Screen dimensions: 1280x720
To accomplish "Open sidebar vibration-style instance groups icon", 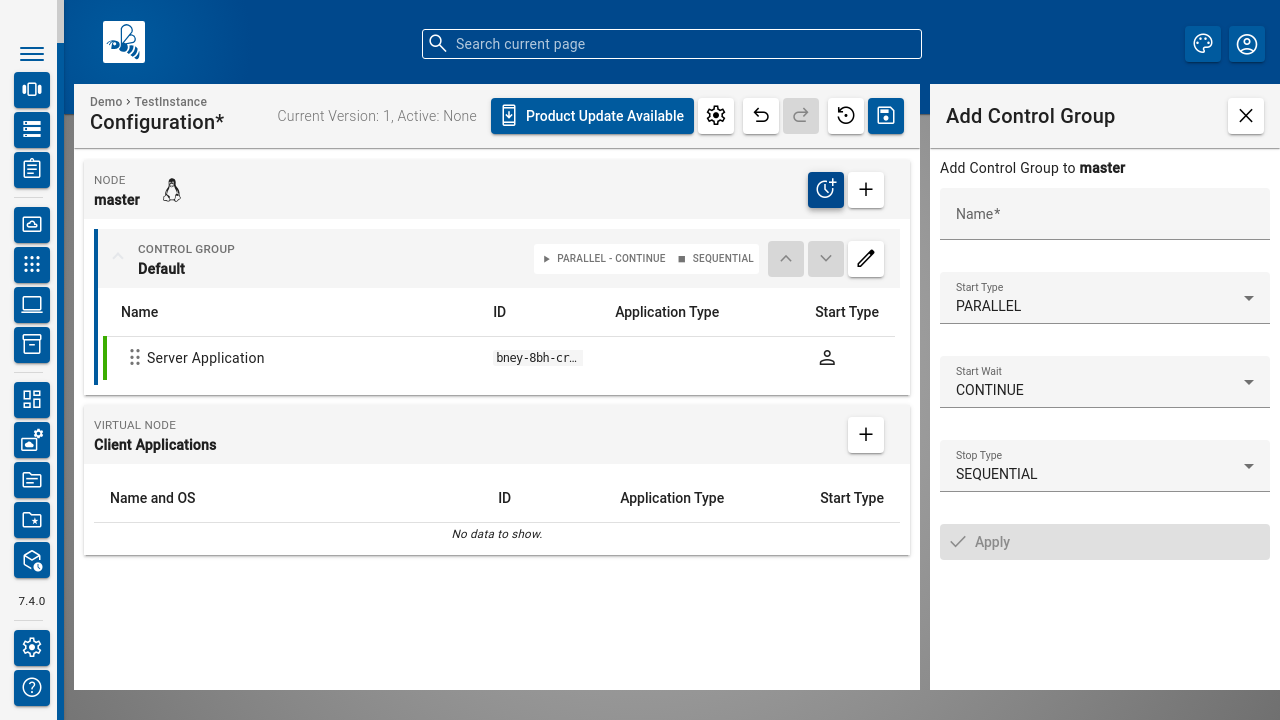I will pos(32,90).
